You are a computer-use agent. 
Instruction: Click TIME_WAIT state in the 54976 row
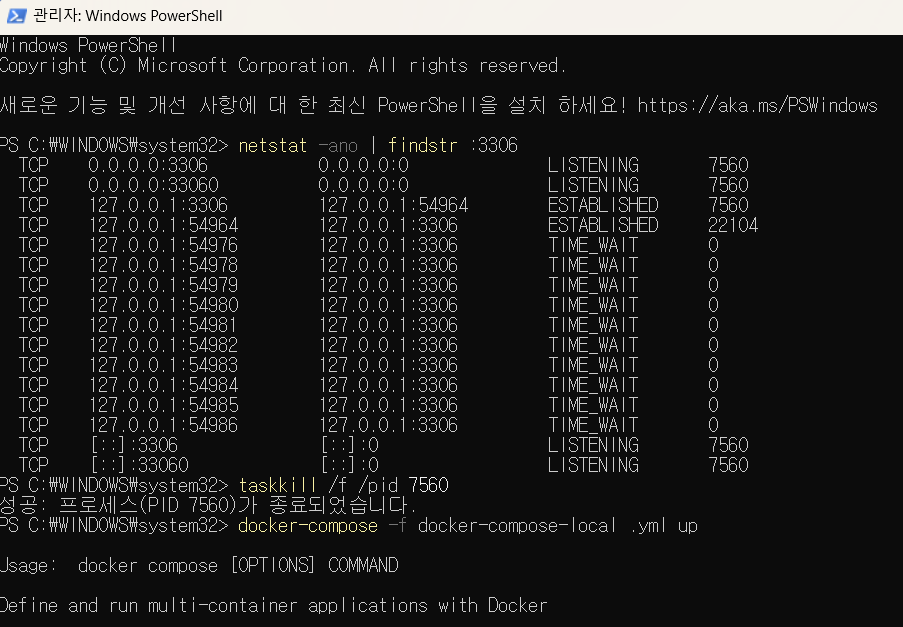point(593,245)
